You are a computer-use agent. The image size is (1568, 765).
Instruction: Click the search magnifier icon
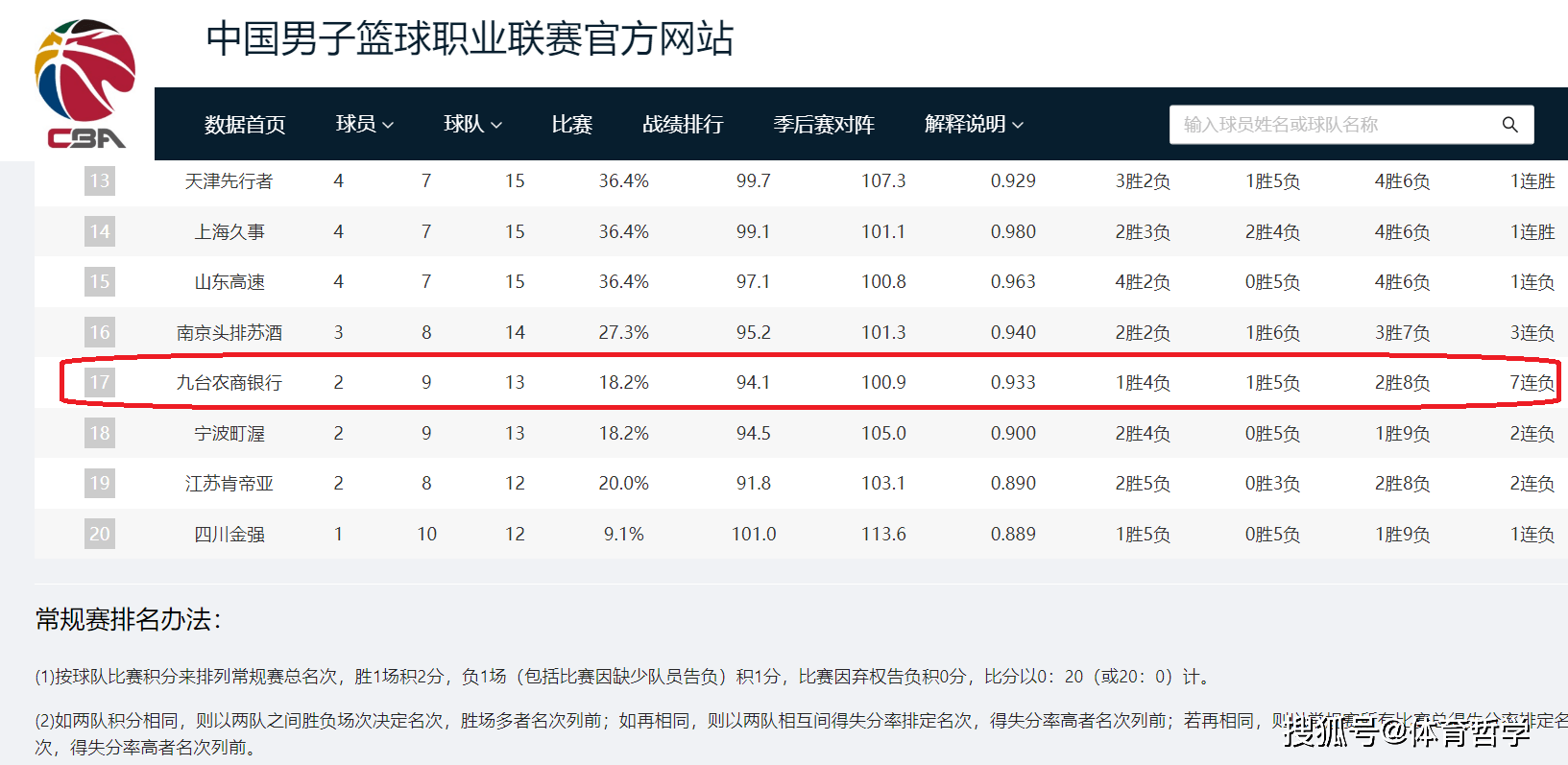pos(1509,125)
